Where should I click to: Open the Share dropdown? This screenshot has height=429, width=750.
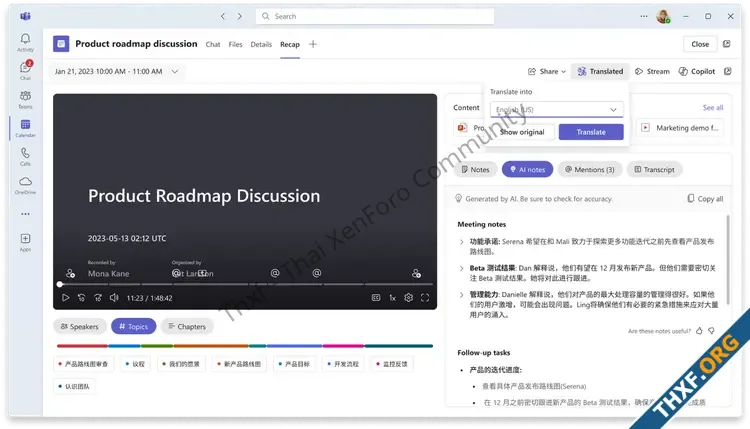coord(547,71)
